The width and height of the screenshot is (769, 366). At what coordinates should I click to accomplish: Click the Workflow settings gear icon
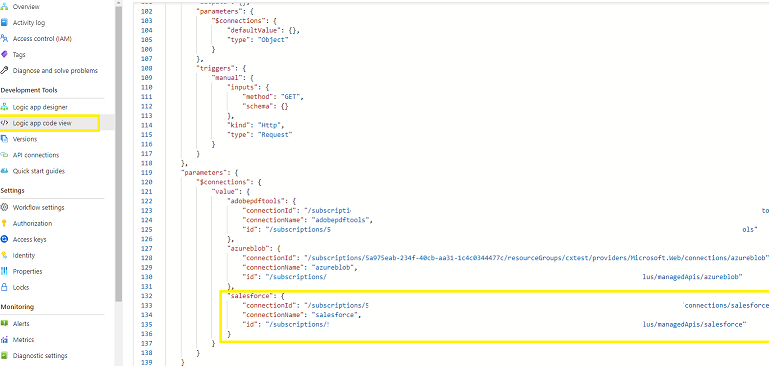4,208
